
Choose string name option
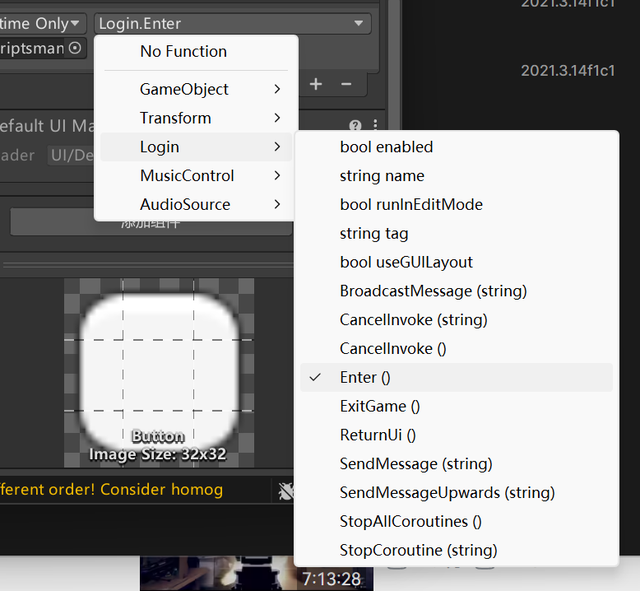(x=456, y=176)
